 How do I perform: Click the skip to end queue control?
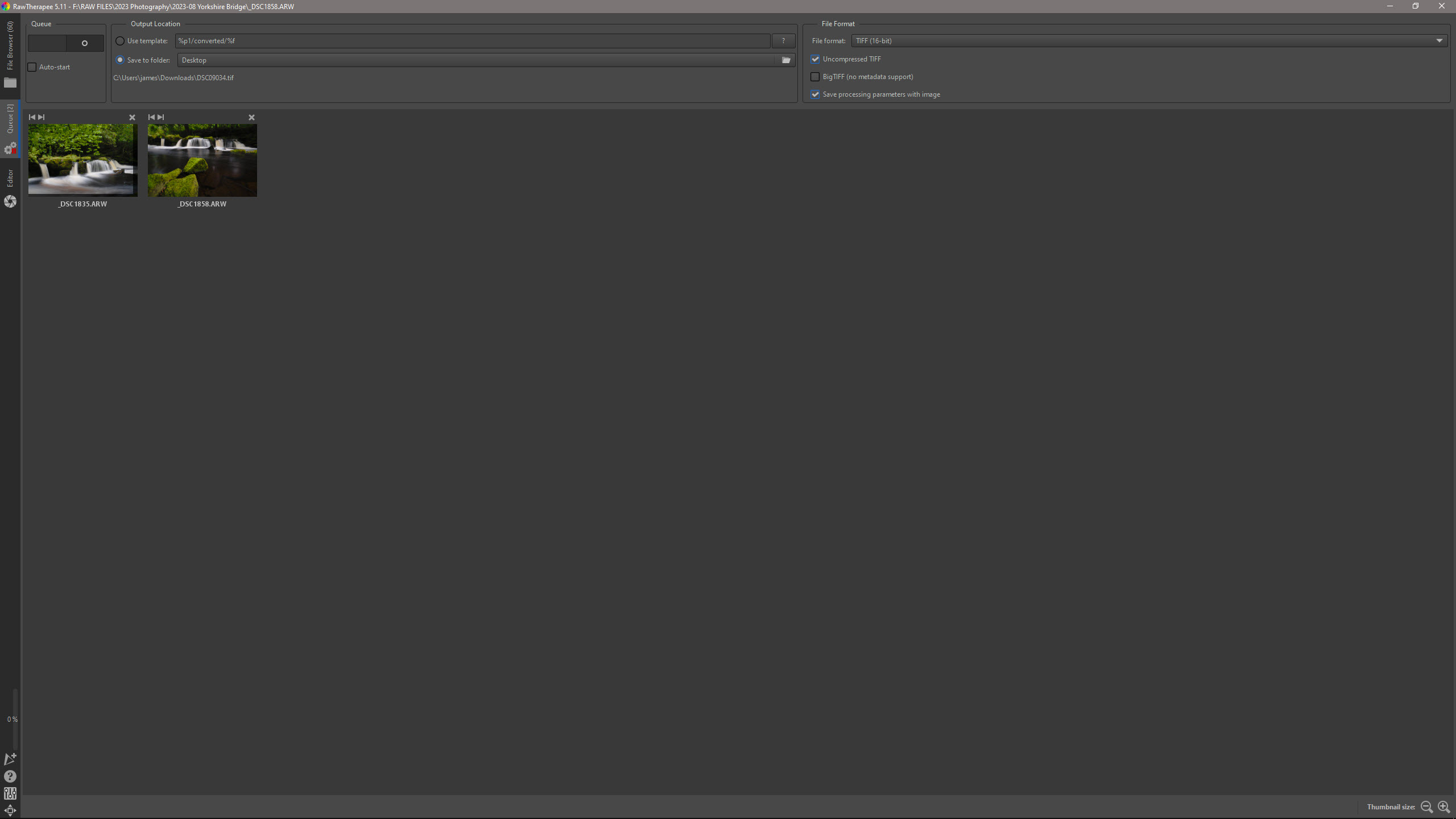click(42, 117)
